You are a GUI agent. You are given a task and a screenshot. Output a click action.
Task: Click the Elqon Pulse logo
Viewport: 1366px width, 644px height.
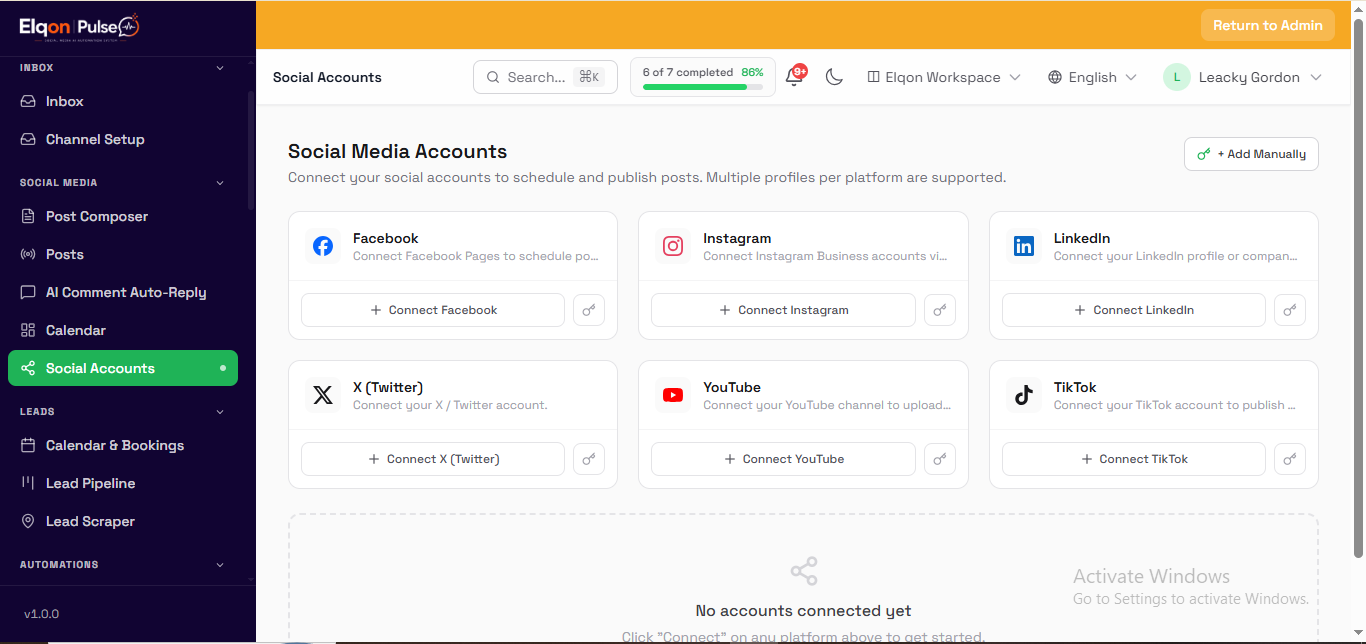[x=79, y=28]
